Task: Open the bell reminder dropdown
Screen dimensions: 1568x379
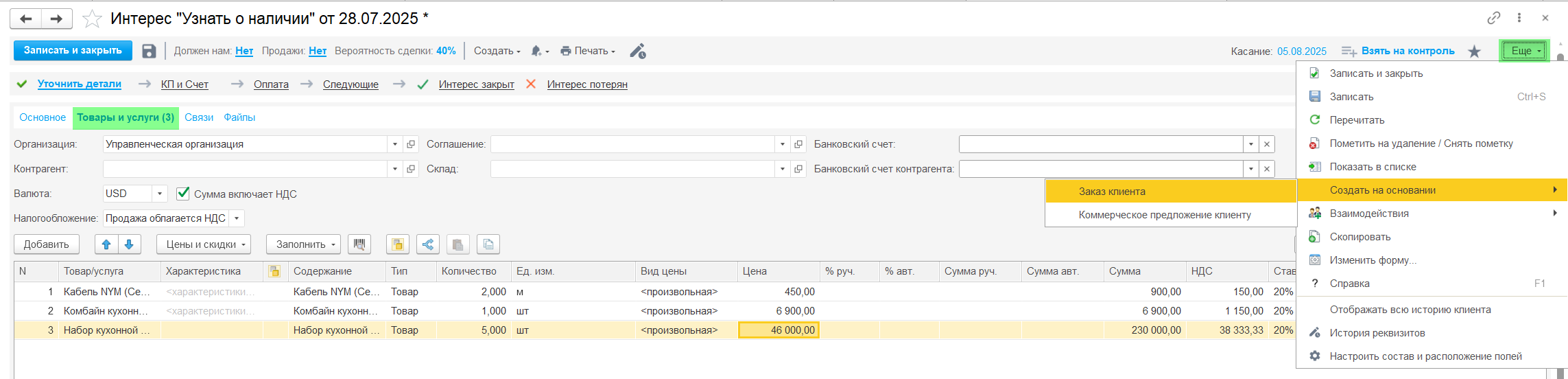Action: [x=540, y=51]
